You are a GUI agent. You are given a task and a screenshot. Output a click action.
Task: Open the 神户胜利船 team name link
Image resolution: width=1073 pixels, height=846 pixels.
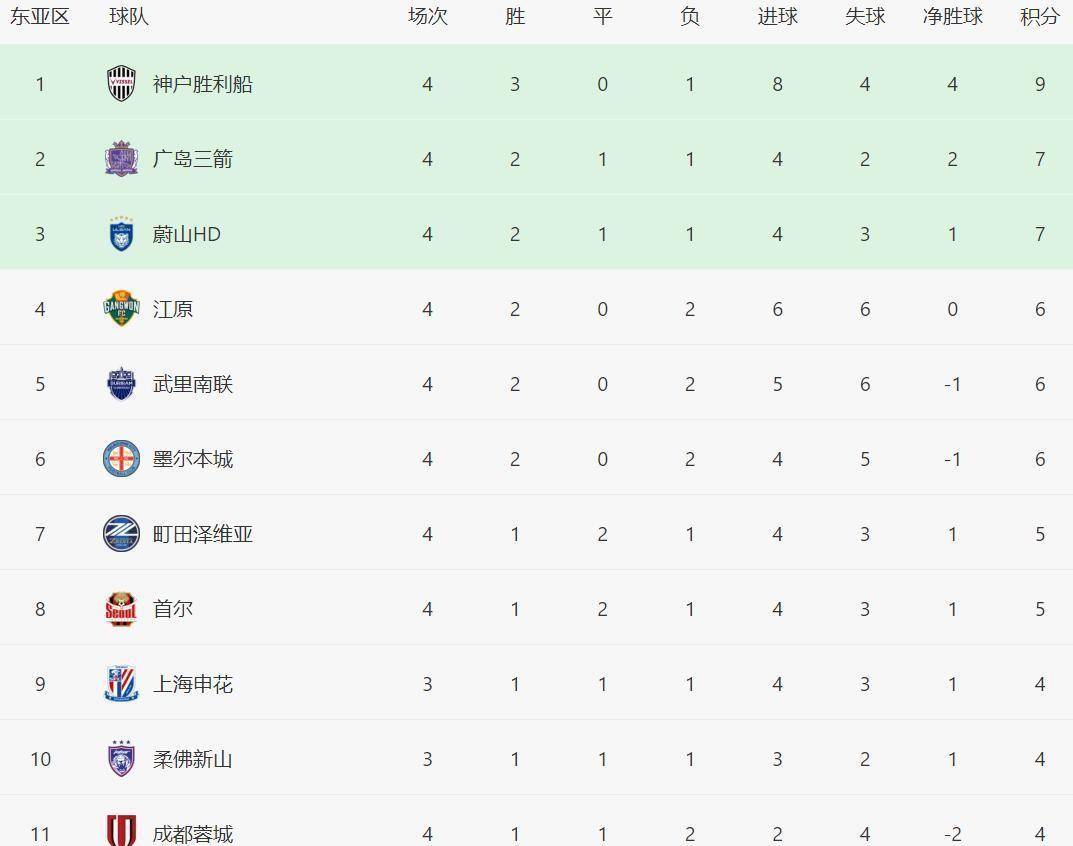point(202,84)
